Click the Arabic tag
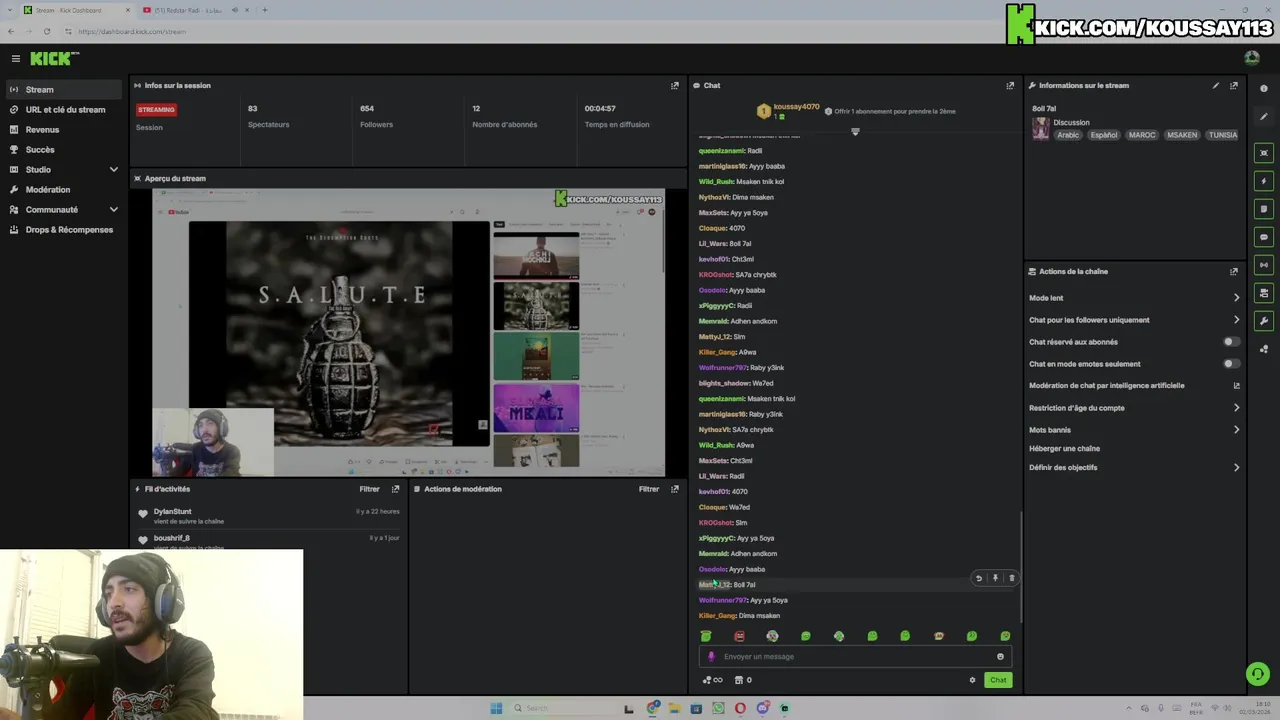 pos(1068,135)
